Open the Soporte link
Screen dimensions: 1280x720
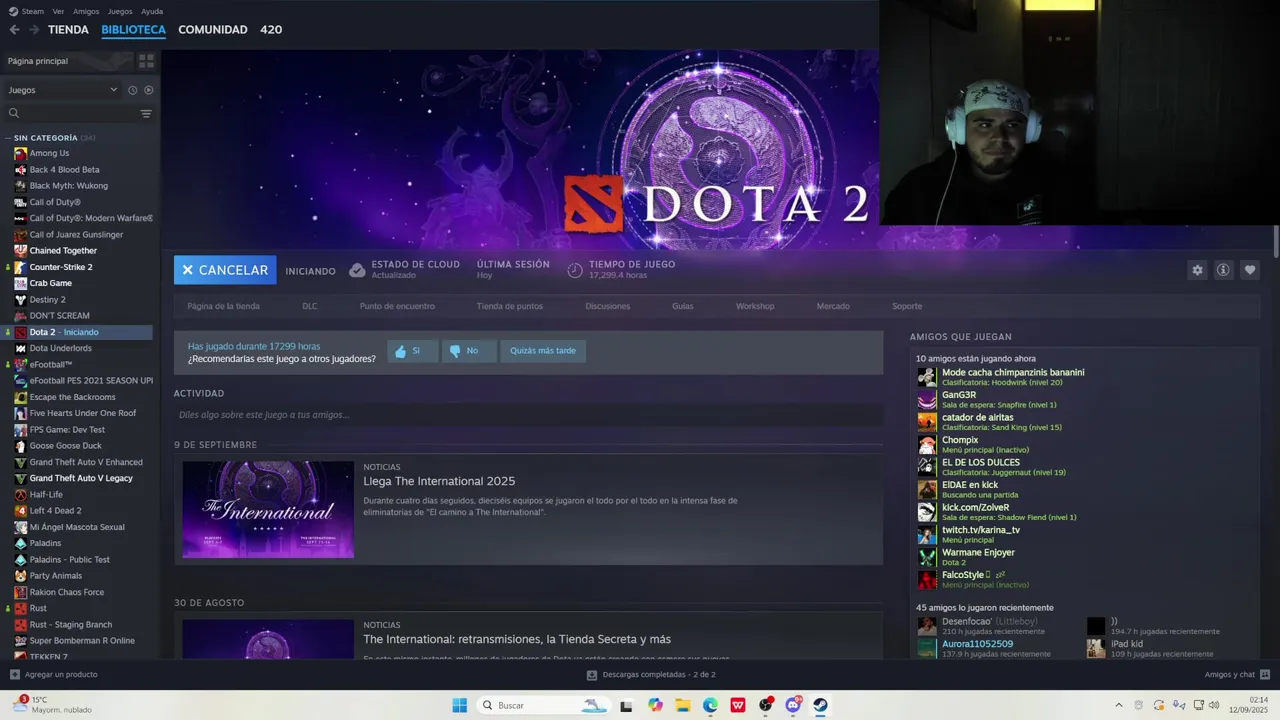click(907, 306)
